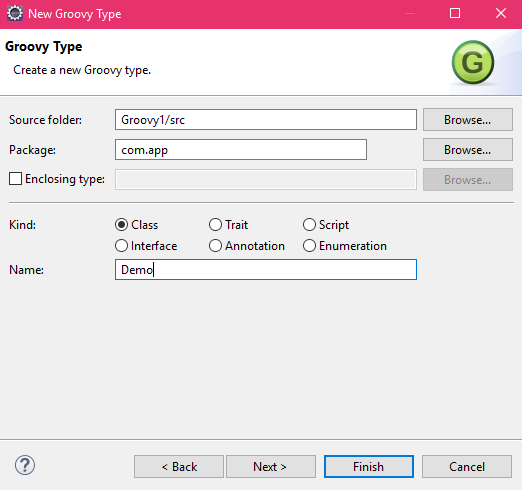
Task: Select the Trait kind option
Action: (x=215, y=225)
